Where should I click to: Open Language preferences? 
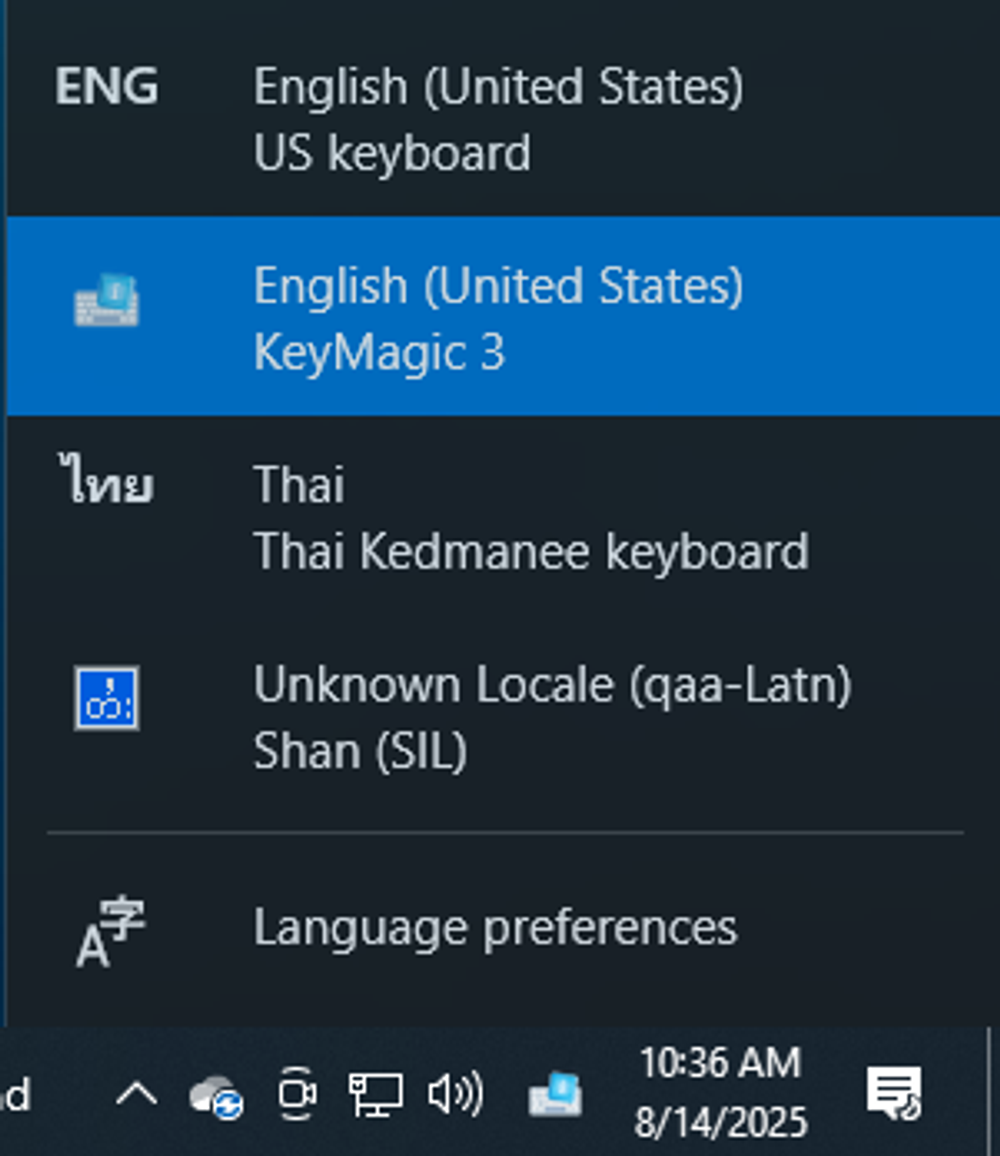pos(503,927)
